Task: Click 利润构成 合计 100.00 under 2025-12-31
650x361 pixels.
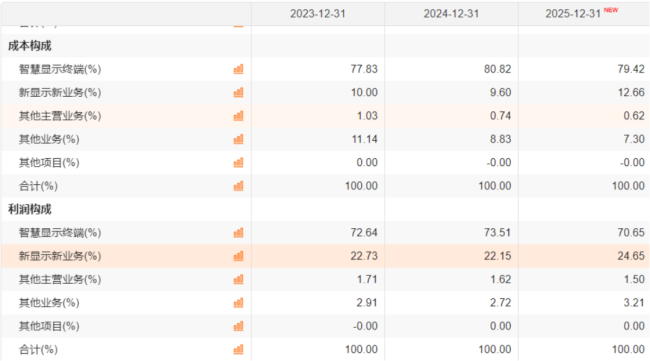Action: click(628, 349)
